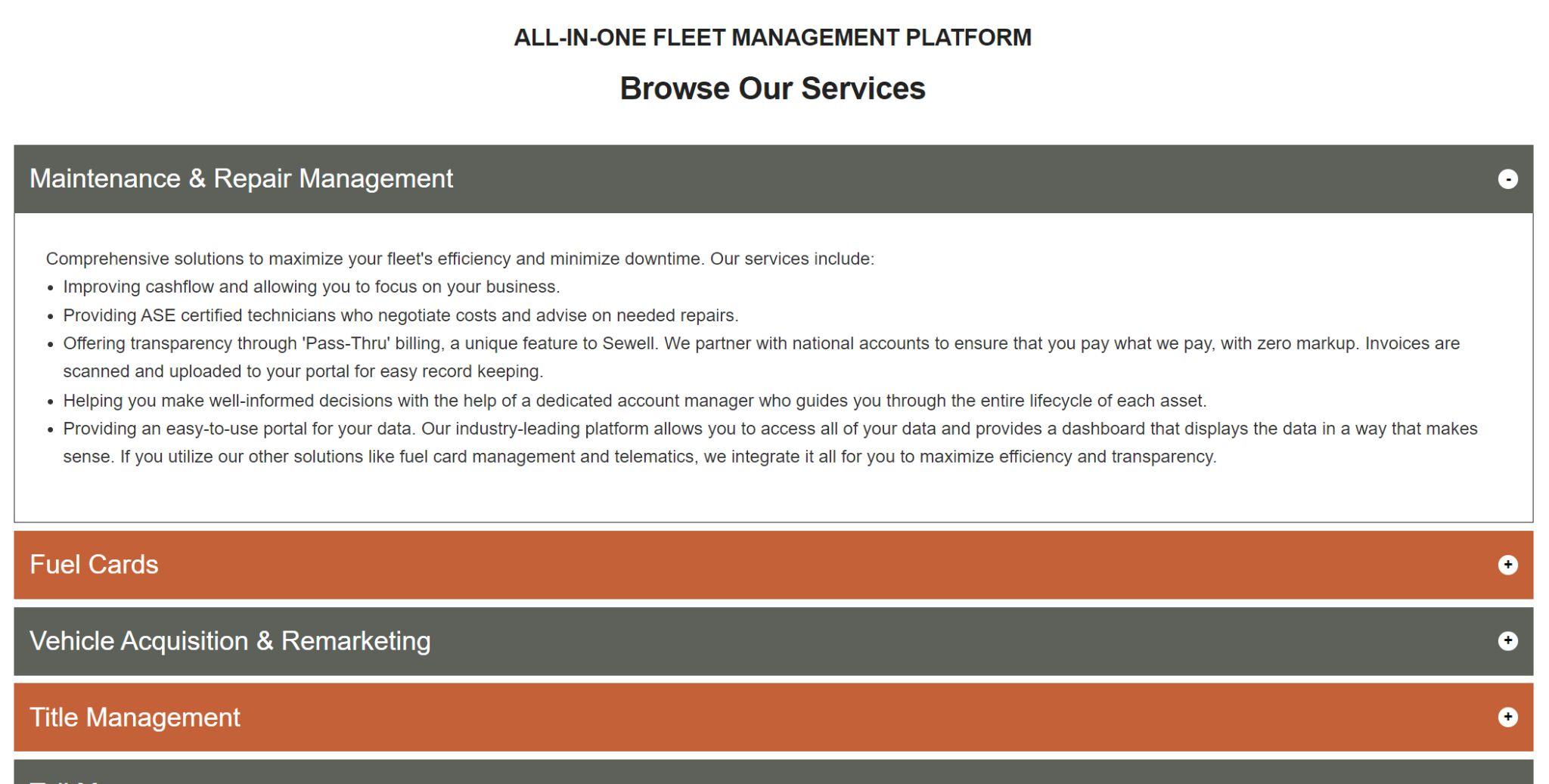Click the Vehicle Acquisition plus icon
This screenshot has height=784, width=1549.
pyautogui.click(x=1507, y=641)
